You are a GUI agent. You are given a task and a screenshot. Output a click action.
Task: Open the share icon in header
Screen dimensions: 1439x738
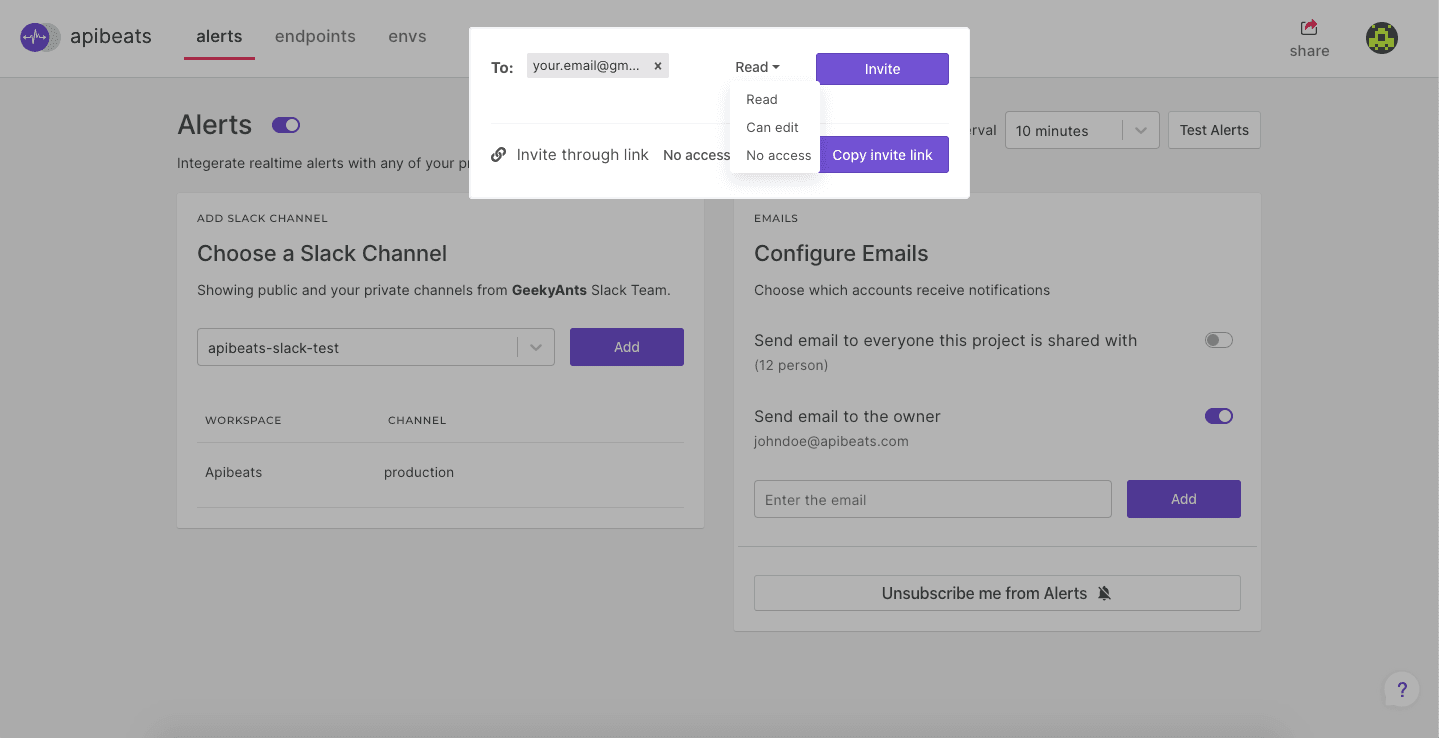tap(1309, 28)
